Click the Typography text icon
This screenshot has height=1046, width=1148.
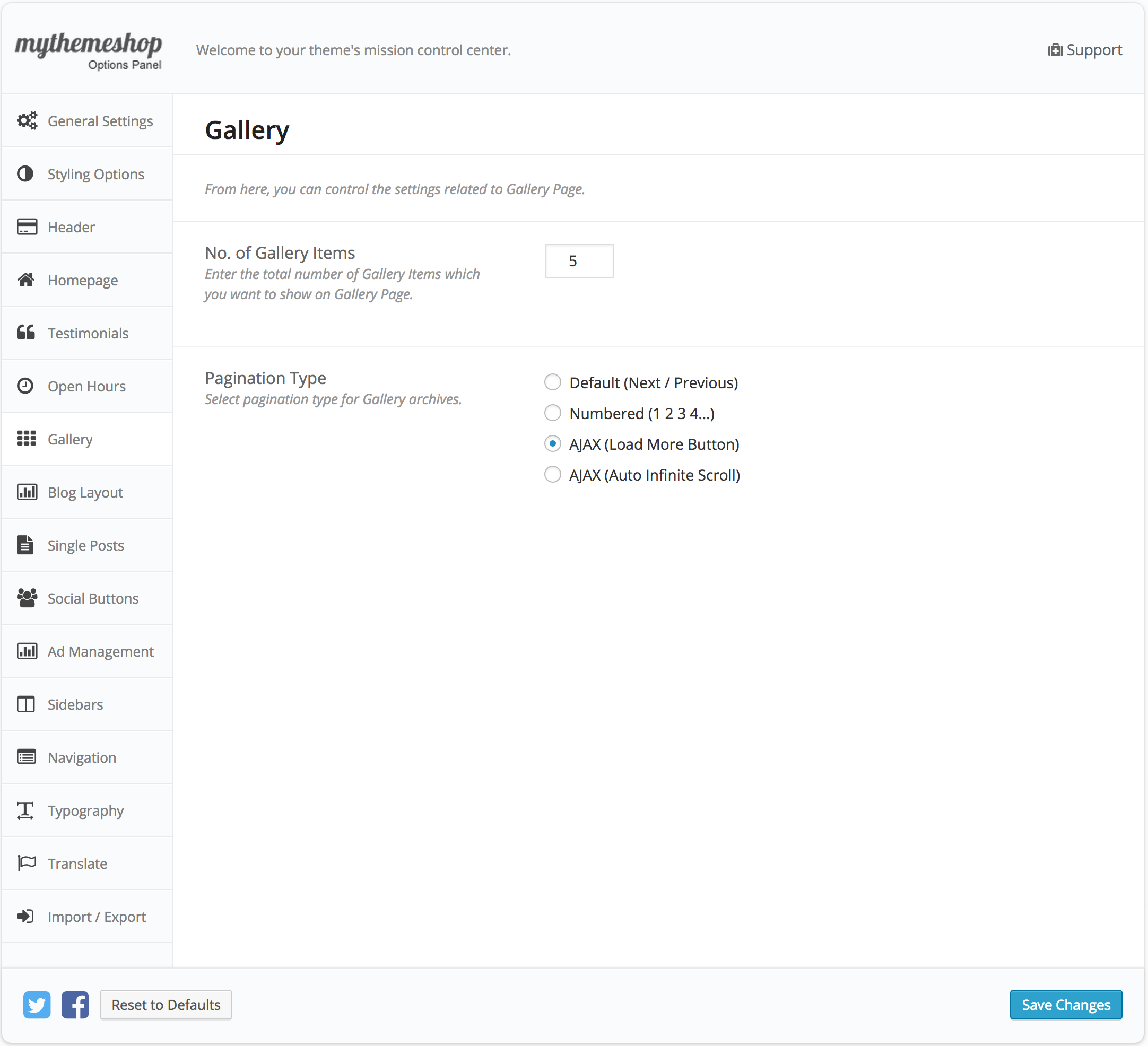[25, 810]
